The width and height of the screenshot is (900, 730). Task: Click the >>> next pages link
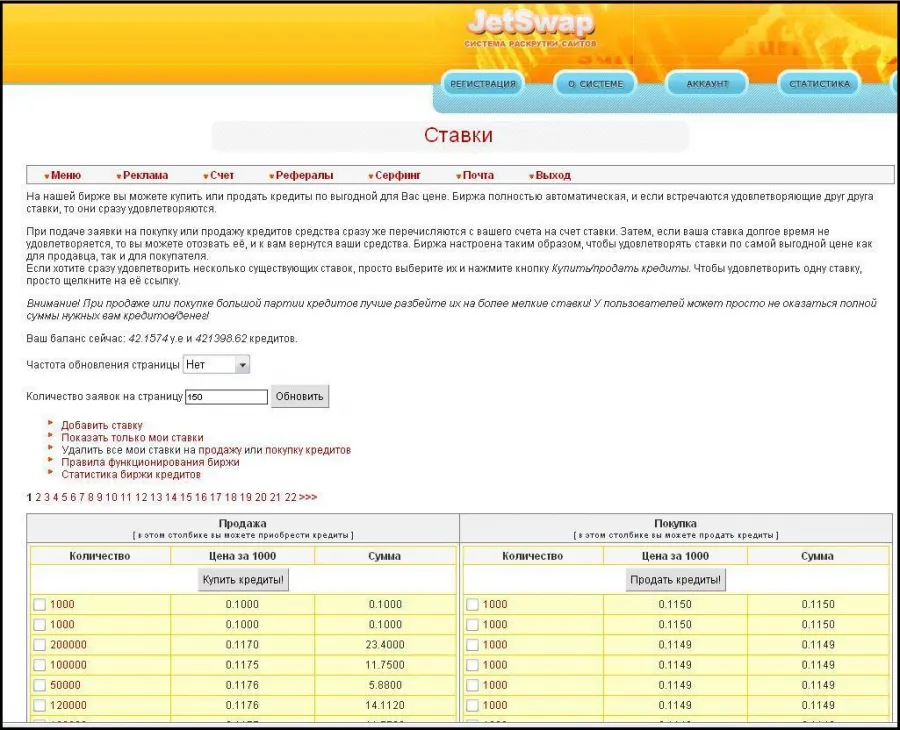pos(308,497)
